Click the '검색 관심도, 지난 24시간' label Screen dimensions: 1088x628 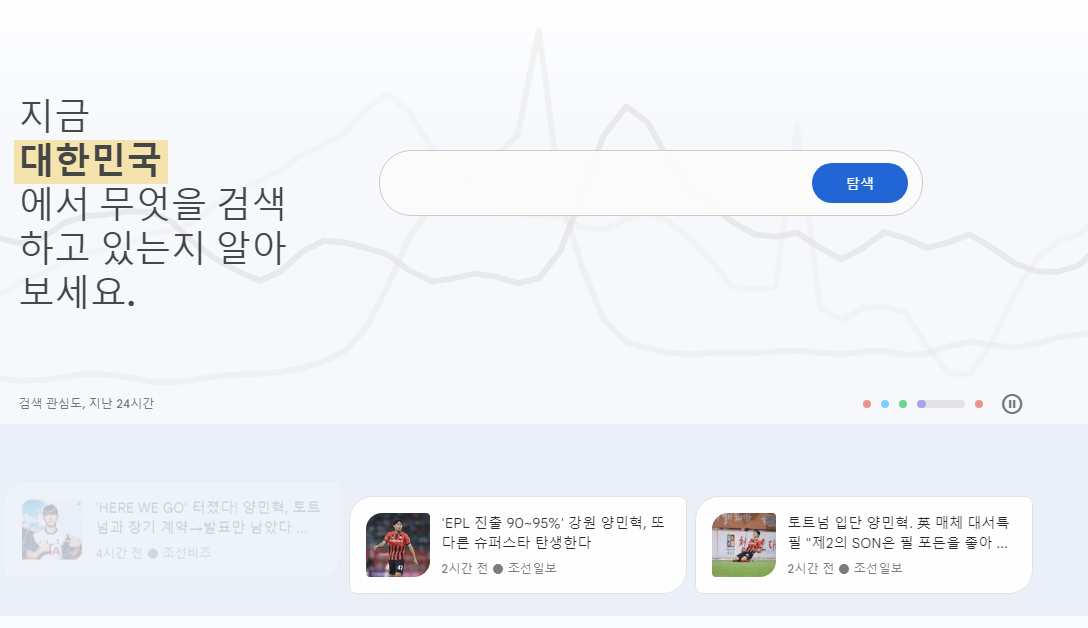pyautogui.click(x=88, y=404)
